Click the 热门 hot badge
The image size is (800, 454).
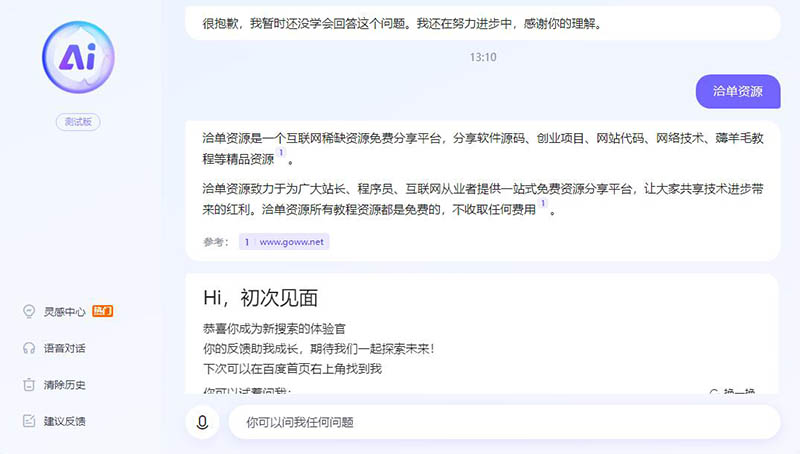tap(103, 311)
